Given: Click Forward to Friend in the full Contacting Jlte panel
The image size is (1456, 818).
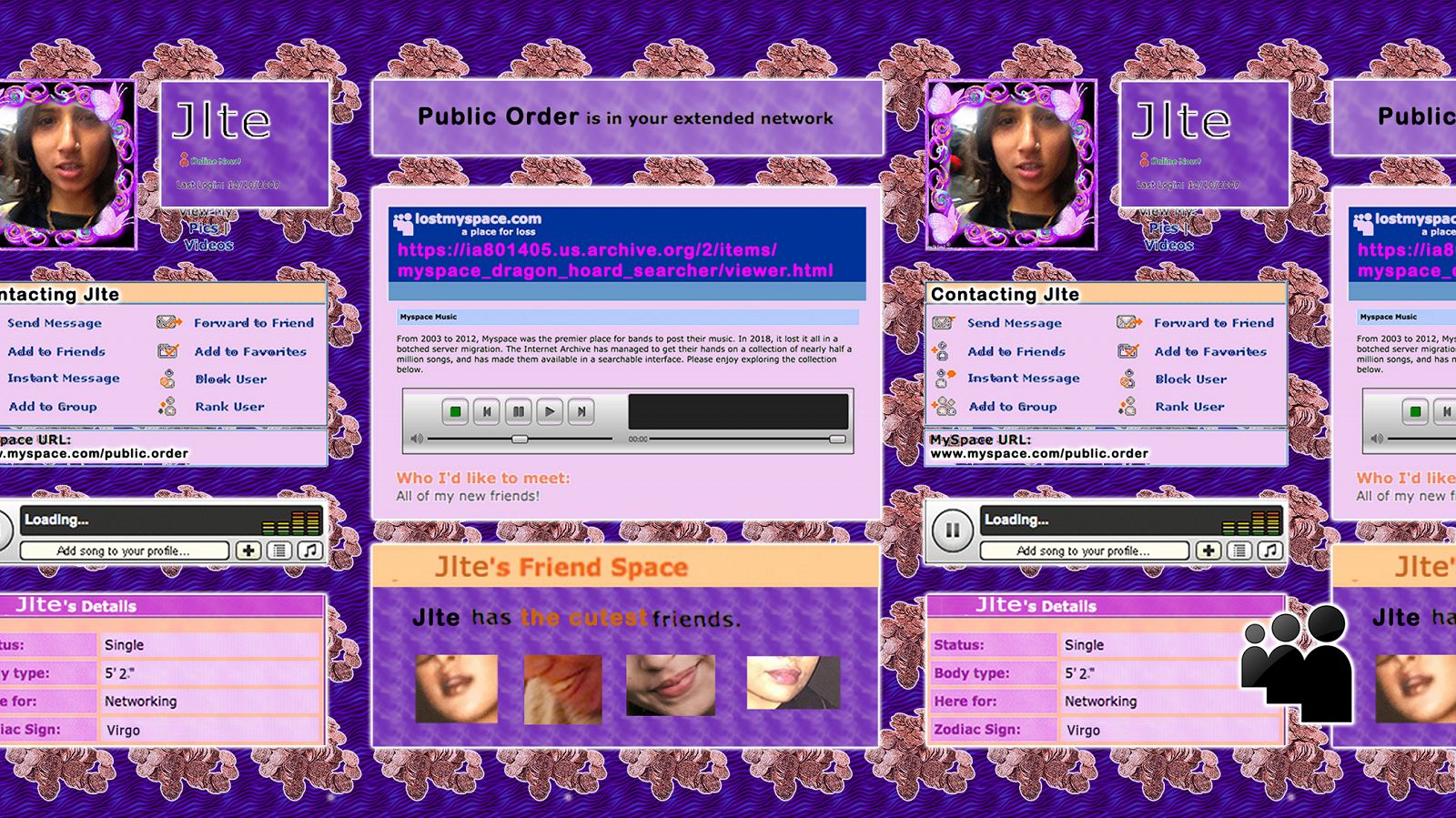Looking at the screenshot, I should pos(1214,323).
